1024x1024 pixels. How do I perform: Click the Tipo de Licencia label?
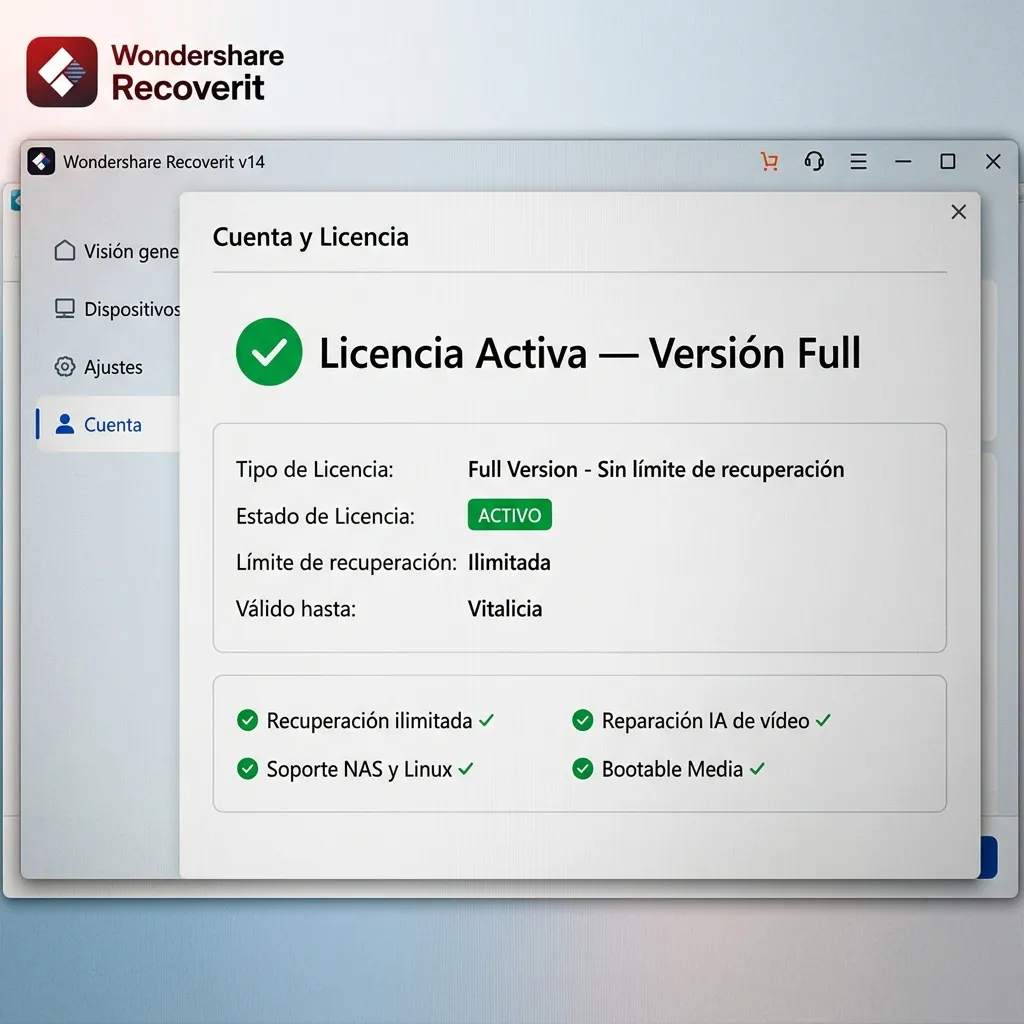(315, 469)
